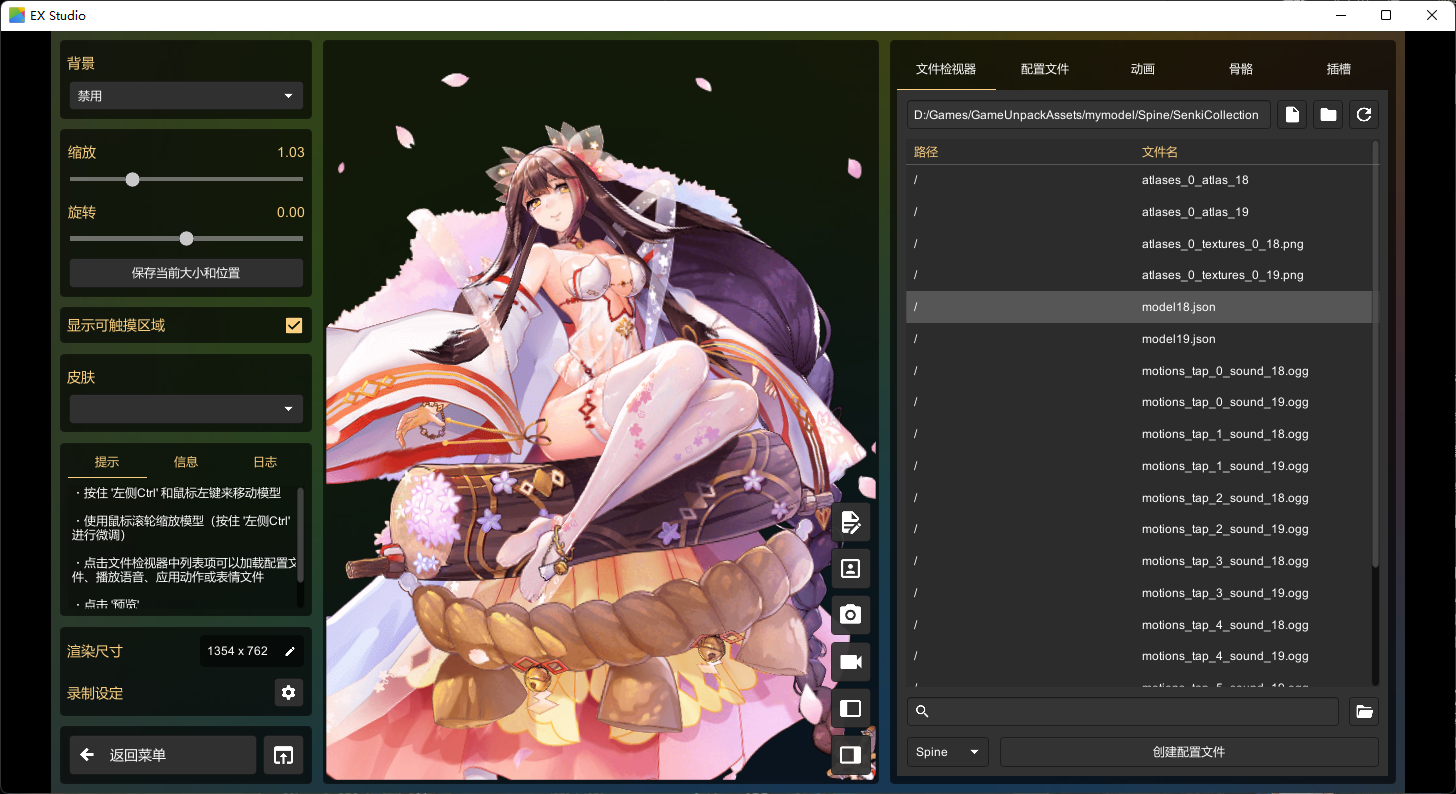Click the portrait icon on canvas

(x=851, y=568)
